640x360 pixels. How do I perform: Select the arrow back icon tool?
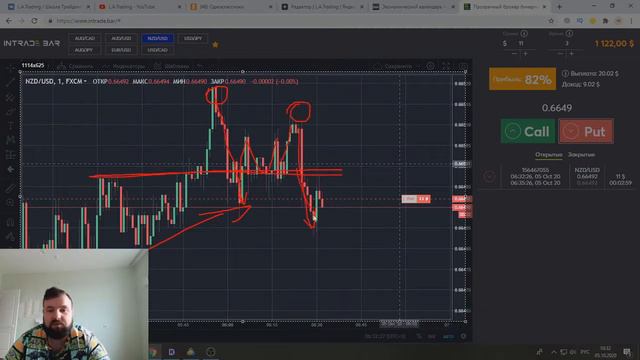point(10,169)
